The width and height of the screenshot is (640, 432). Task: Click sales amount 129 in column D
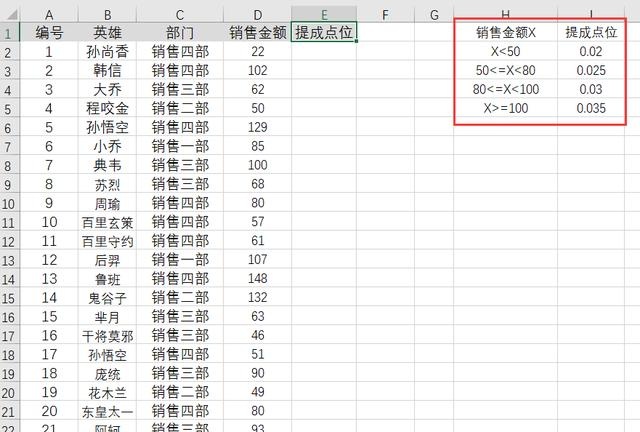coord(258,127)
